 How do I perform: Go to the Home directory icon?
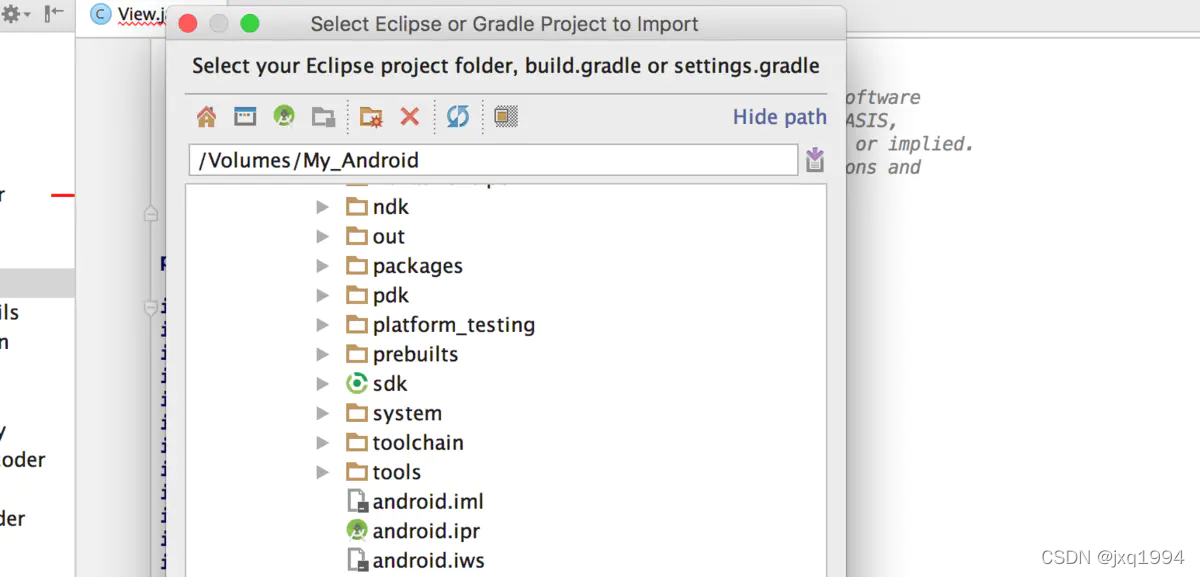pyautogui.click(x=207, y=117)
